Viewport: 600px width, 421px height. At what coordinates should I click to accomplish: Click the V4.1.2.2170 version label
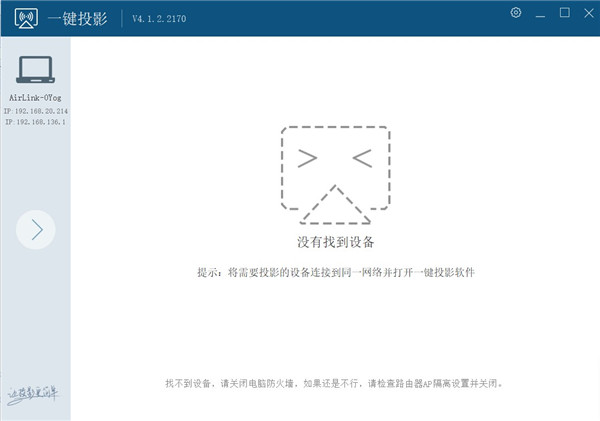pyautogui.click(x=159, y=19)
